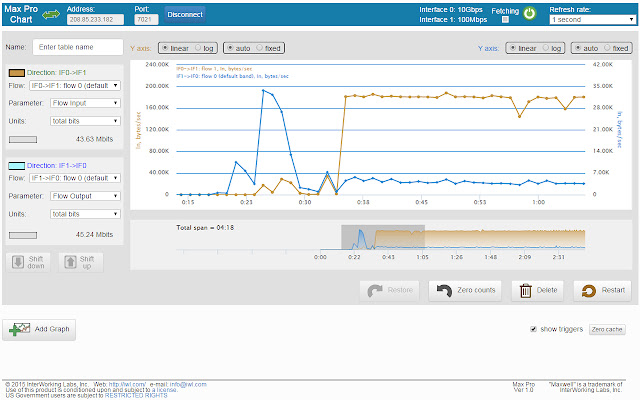The image size is (640, 400).
Task: Click the Address input field
Action: [96, 19]
